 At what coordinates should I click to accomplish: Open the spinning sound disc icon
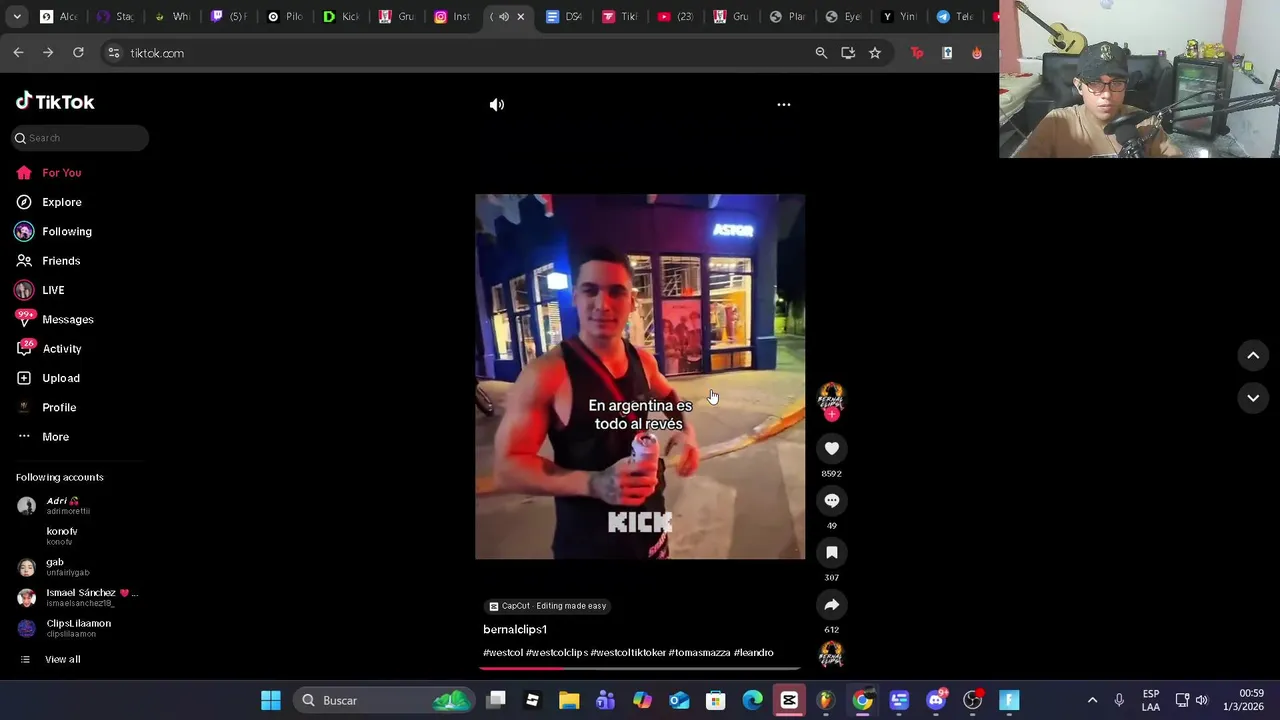tap(831, 654)
